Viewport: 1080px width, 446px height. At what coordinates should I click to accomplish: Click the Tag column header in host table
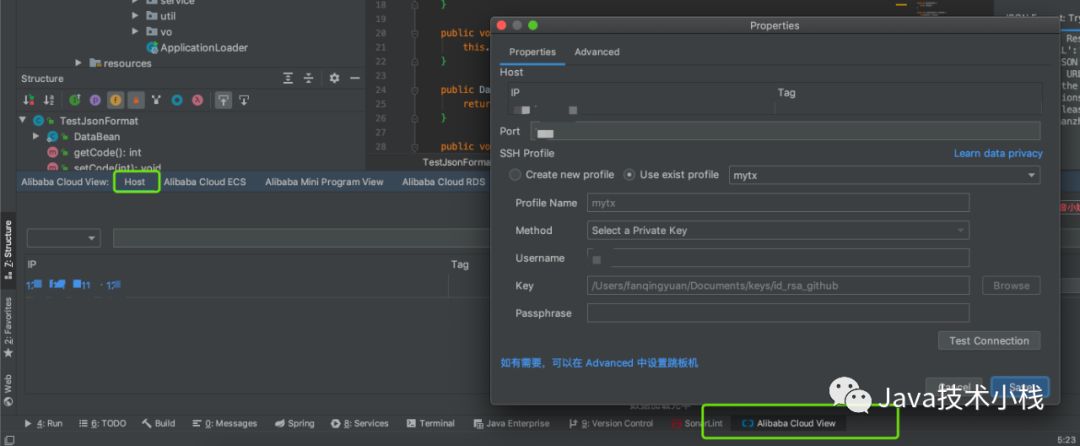pos(459,264)
